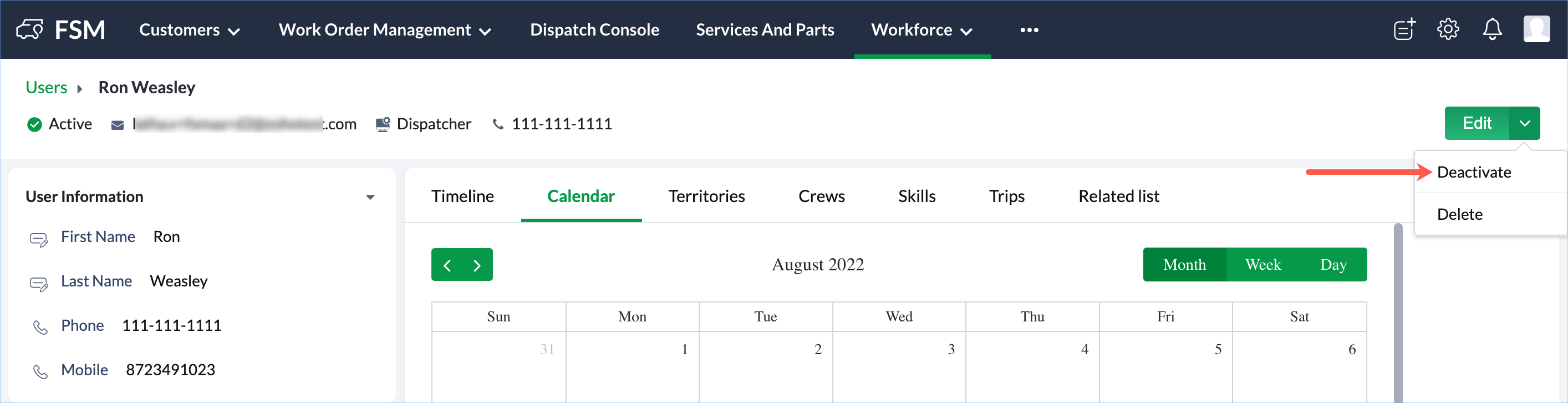Click the user profile avatar
Image resolution: width=1568 pixels, height=403 pixels.
point(1536,29)
